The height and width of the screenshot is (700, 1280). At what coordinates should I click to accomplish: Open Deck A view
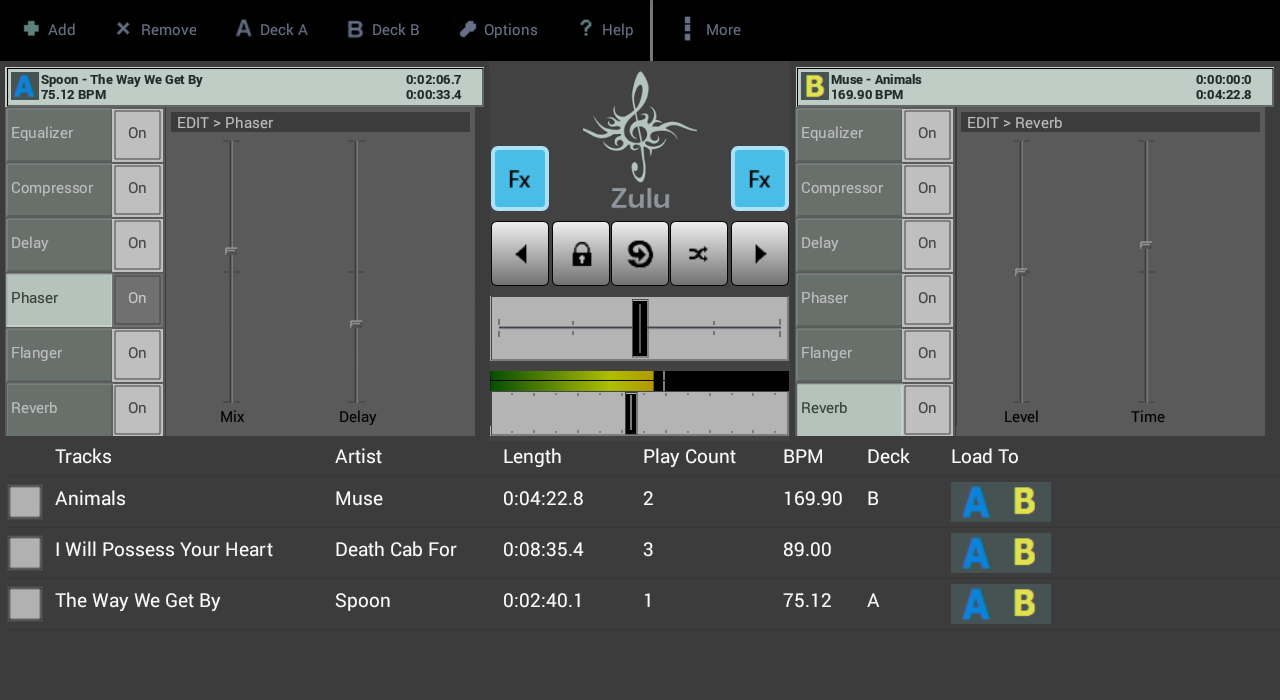point(271,29)
